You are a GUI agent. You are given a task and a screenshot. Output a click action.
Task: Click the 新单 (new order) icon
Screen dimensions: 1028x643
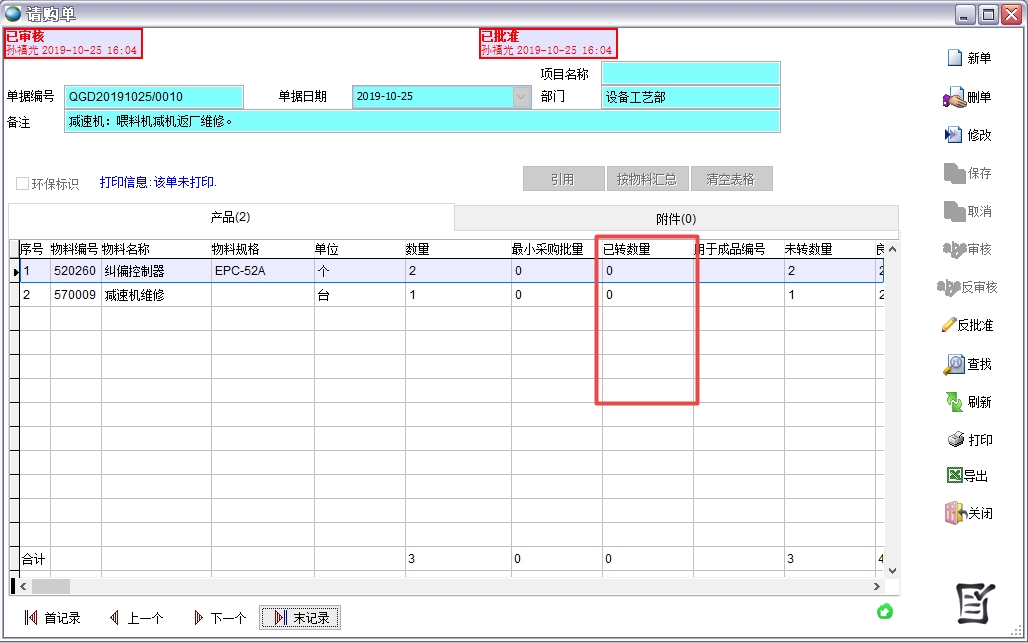tap(954, 58)
